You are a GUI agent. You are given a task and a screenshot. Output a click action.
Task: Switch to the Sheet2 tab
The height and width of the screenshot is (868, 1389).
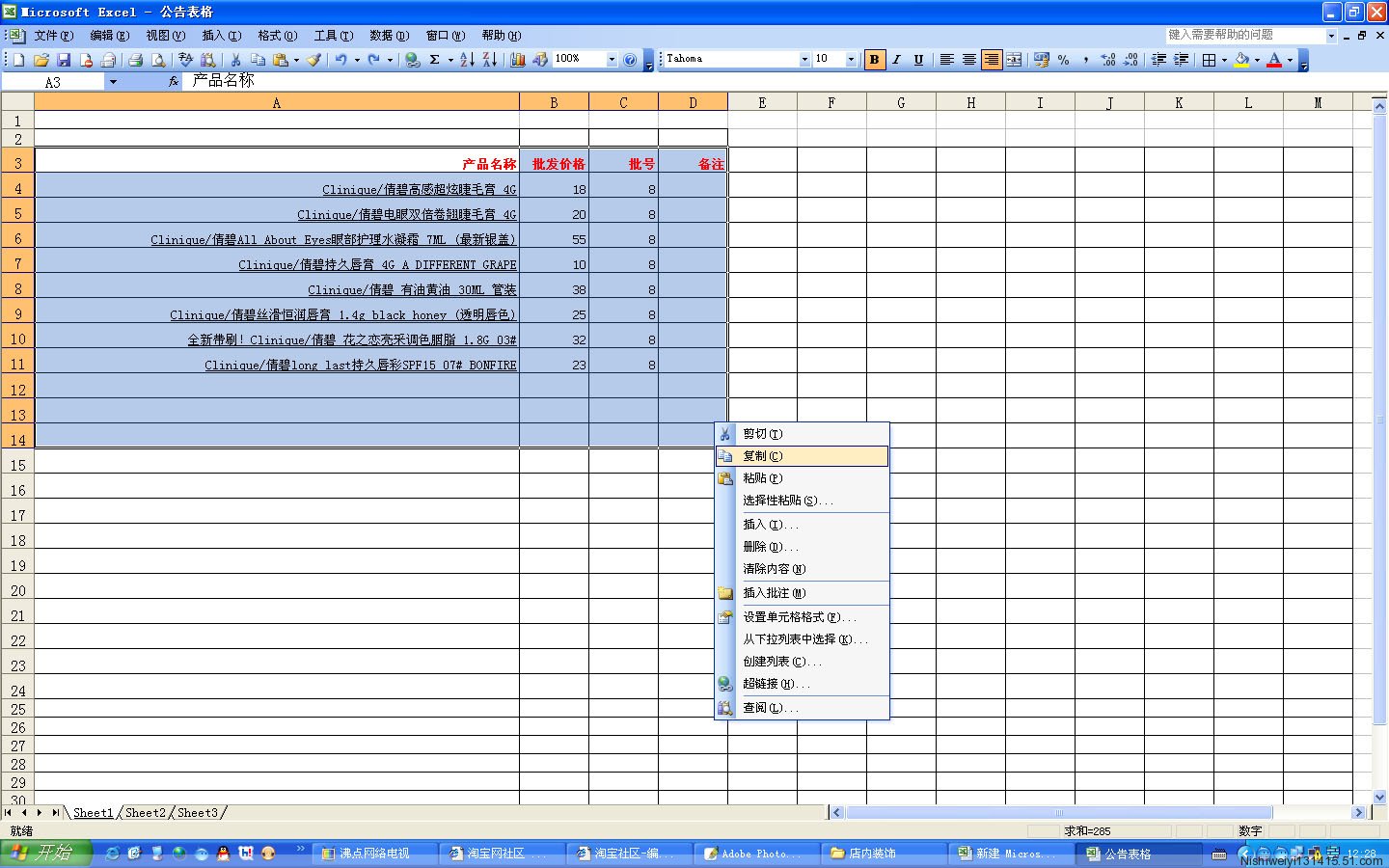tap(146, 813)
